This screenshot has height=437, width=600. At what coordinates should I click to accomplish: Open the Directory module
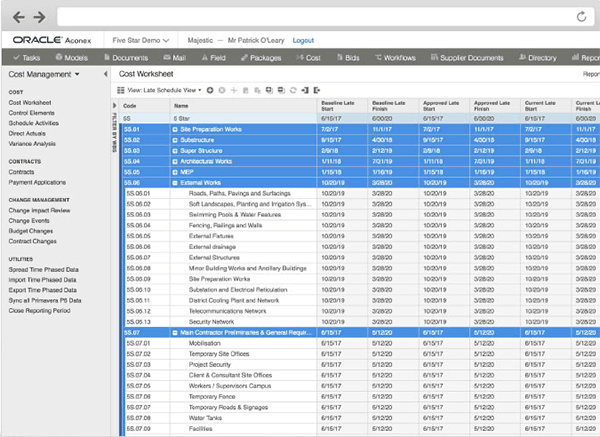[x=538, y=57]
